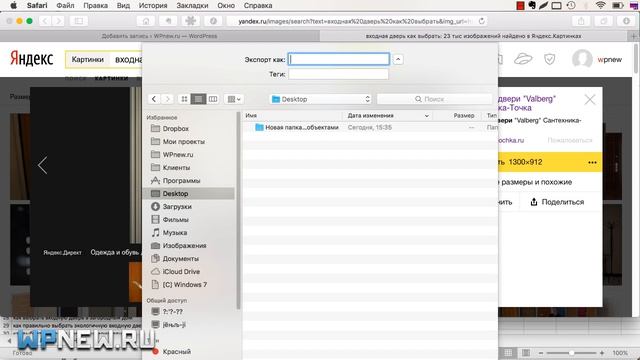Click the Яндекс logo
The height and width of the screenshot is (360, 640).
tap(31, 58)
